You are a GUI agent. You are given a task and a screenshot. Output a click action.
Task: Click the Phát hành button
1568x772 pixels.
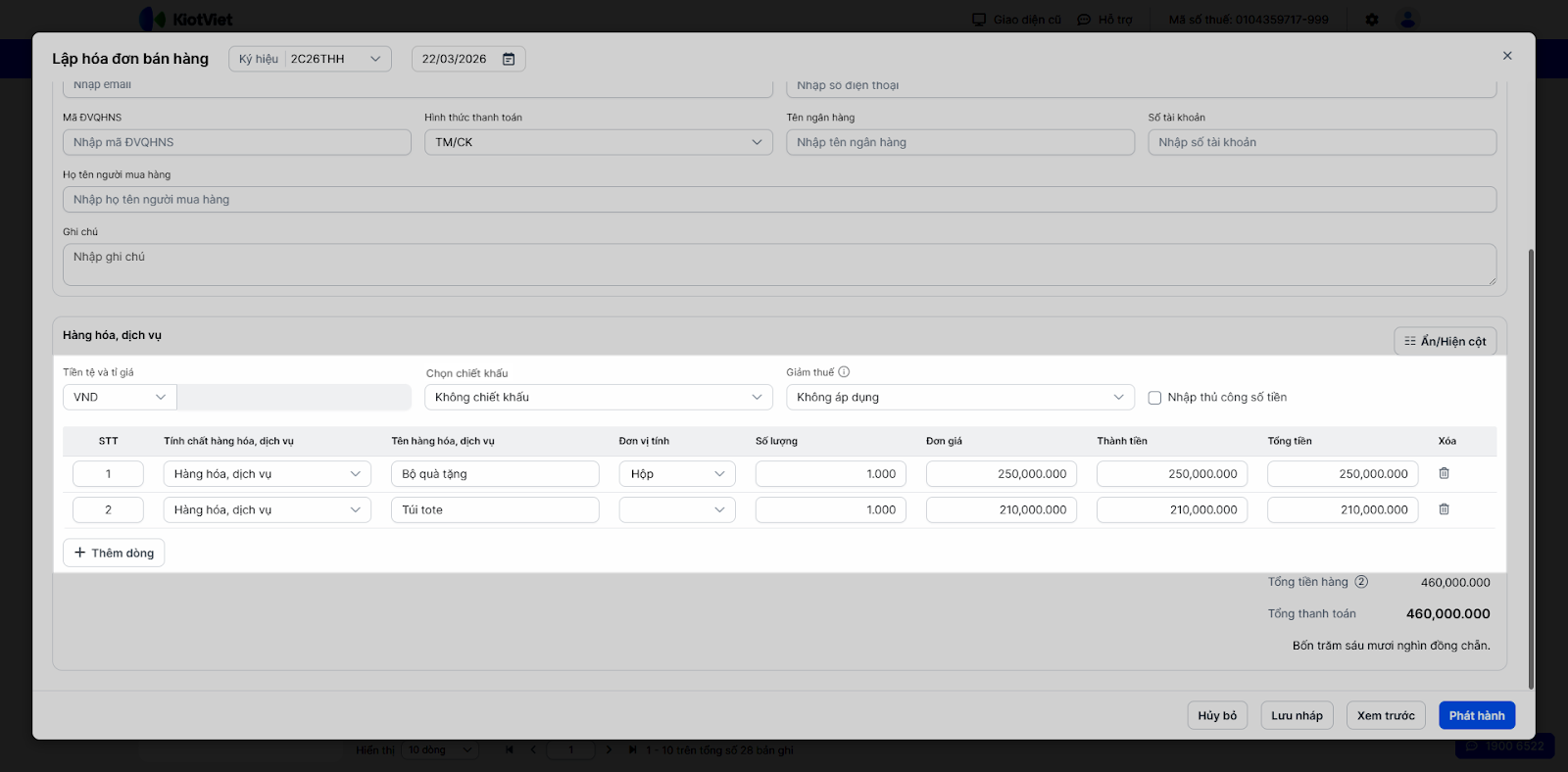coord(1476,715)
